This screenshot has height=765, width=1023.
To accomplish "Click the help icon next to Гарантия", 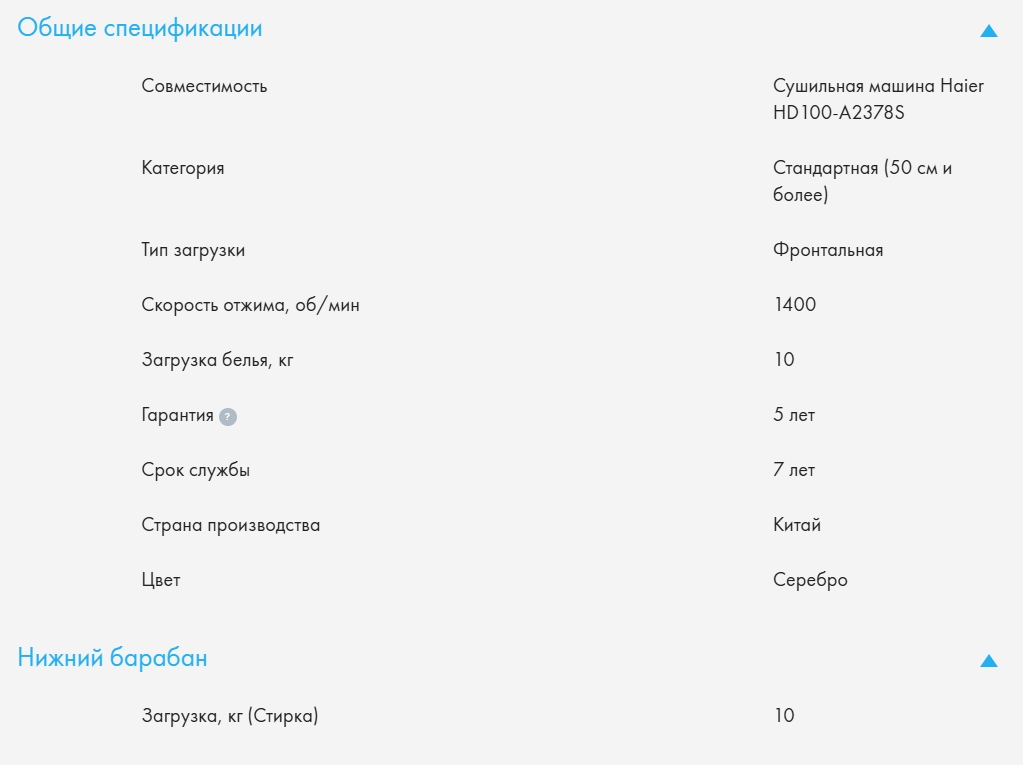I will pos(228,417).
